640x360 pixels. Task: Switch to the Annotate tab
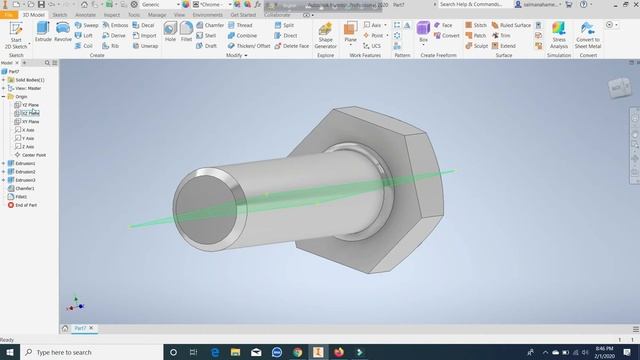85,15
